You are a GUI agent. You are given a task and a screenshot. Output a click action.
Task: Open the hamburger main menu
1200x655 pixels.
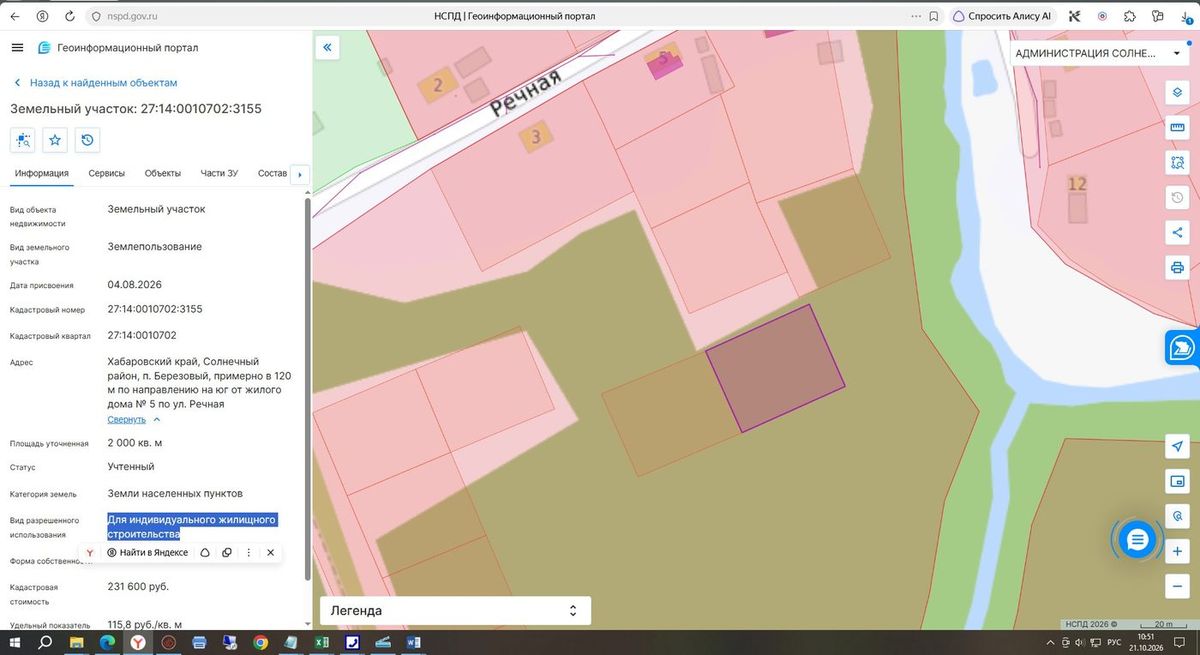pos(17,48)
